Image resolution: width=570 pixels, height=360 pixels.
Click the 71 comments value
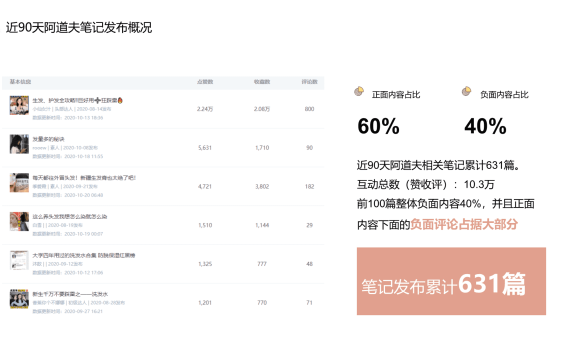tap(309, 303)
